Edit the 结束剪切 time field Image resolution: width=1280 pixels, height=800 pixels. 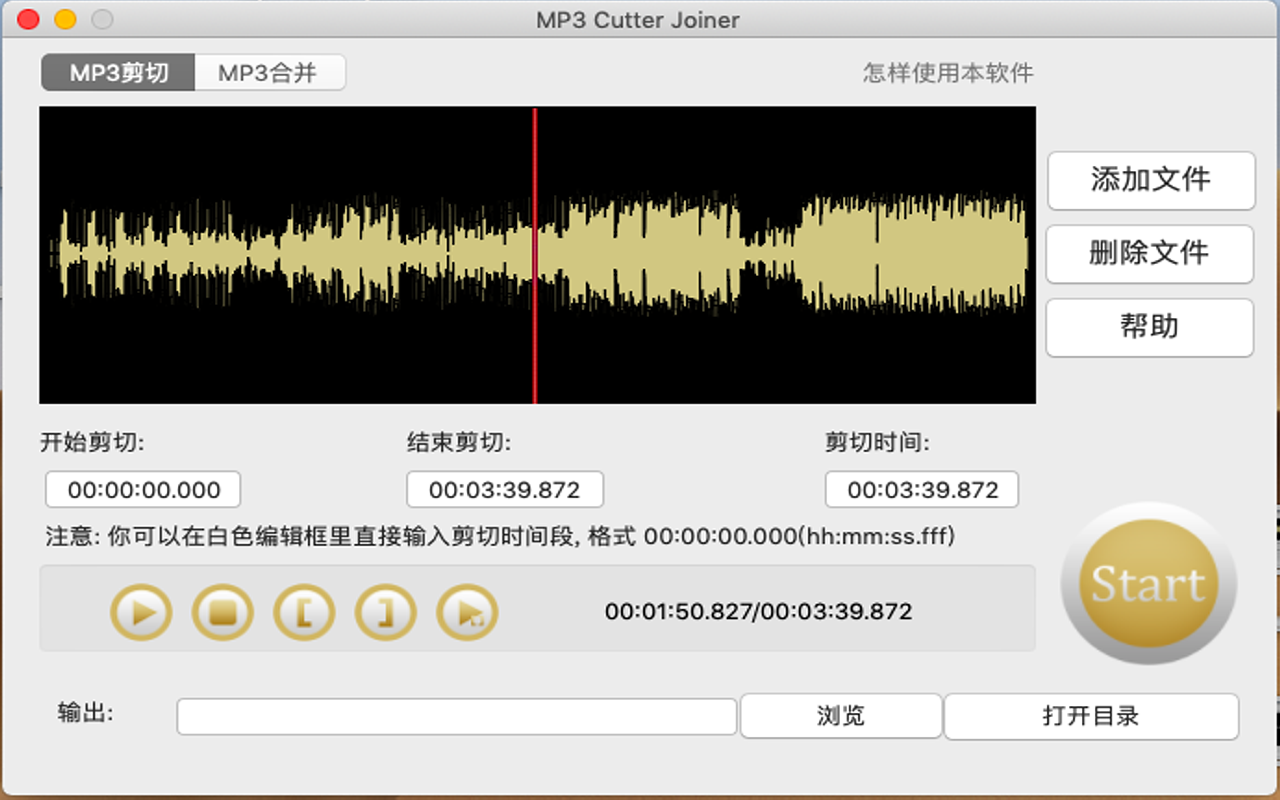tap(505, 490)
